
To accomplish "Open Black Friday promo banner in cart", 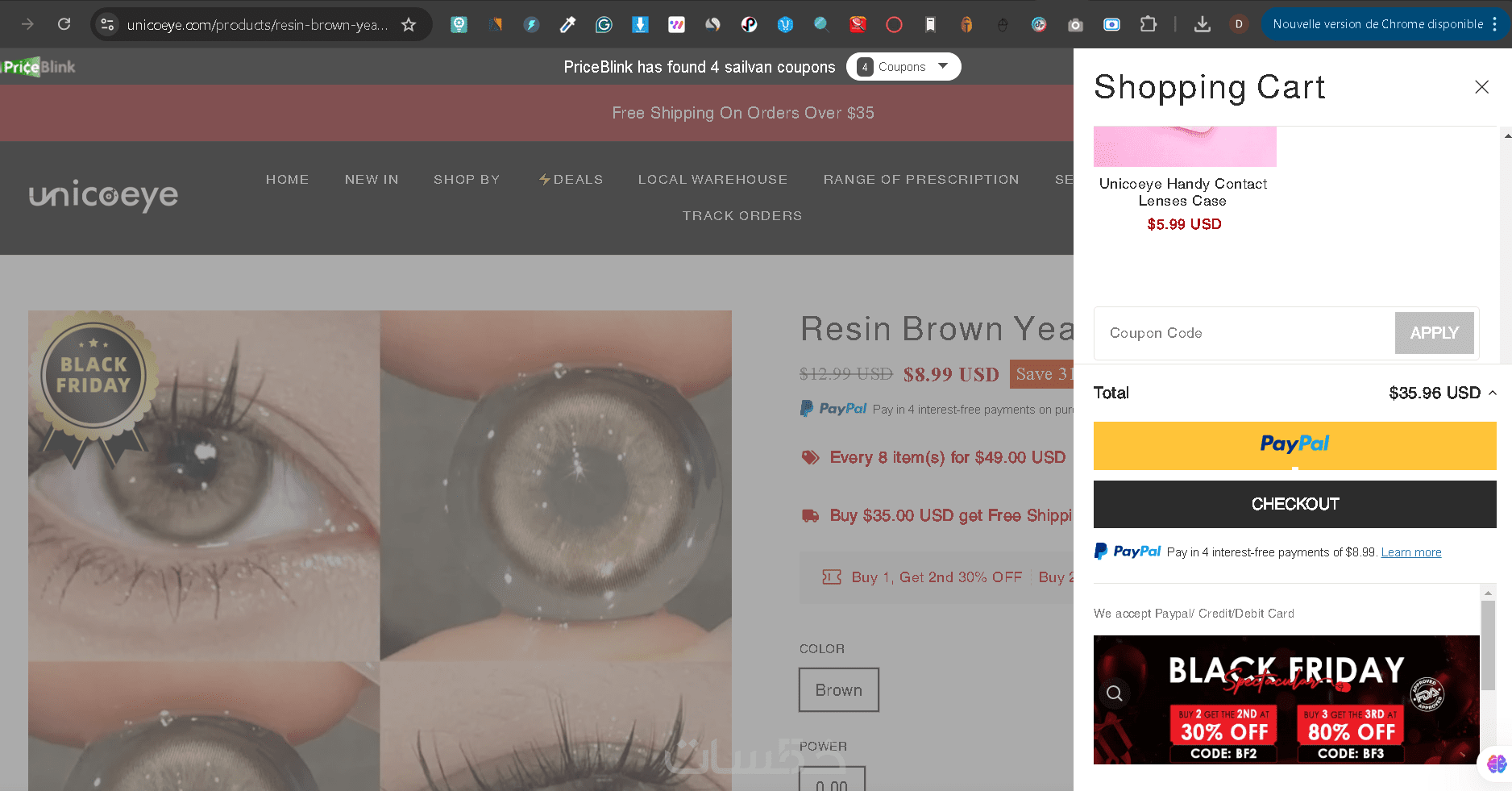I will pyautogui.click(x=1286, y=700).
